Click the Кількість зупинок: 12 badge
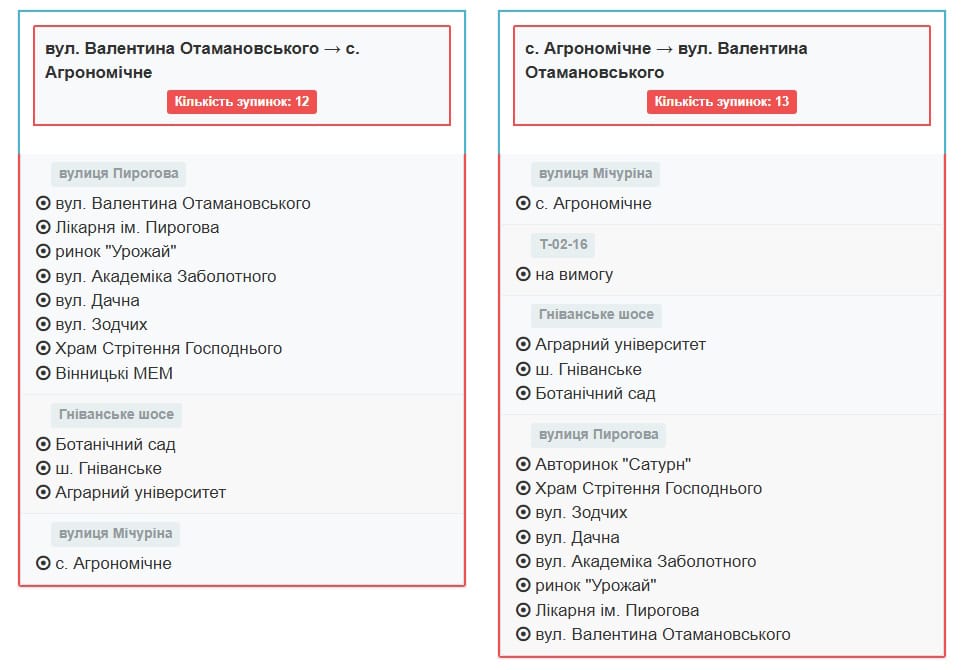The image size is (966, 670). 244,101
